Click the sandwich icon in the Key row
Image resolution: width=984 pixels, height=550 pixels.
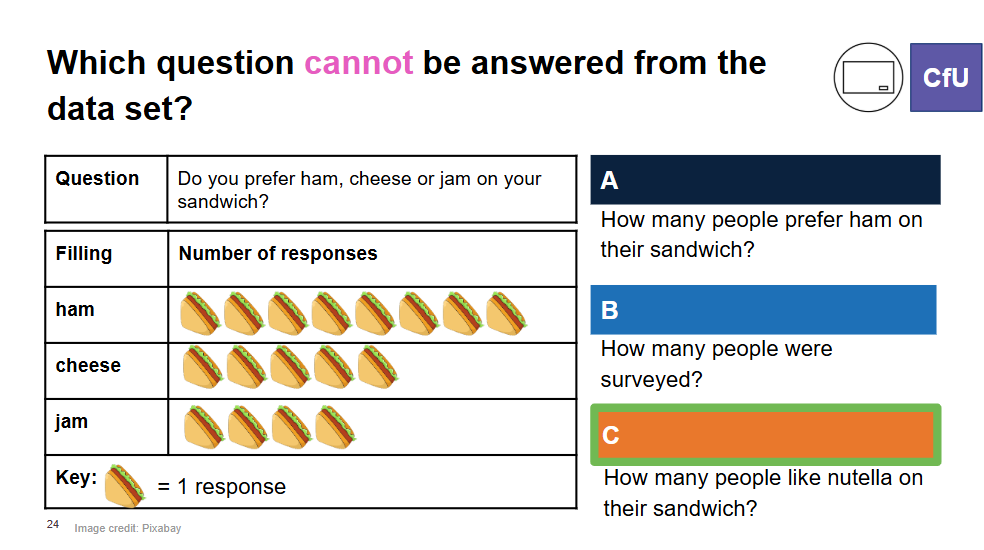click(x=125, y=485)
